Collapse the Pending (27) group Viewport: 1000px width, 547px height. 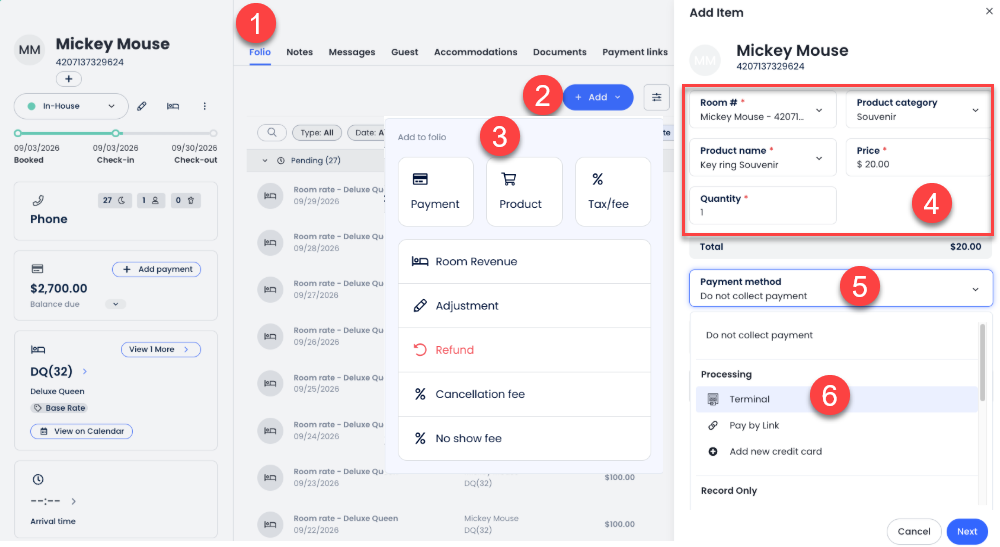point(265,161)
